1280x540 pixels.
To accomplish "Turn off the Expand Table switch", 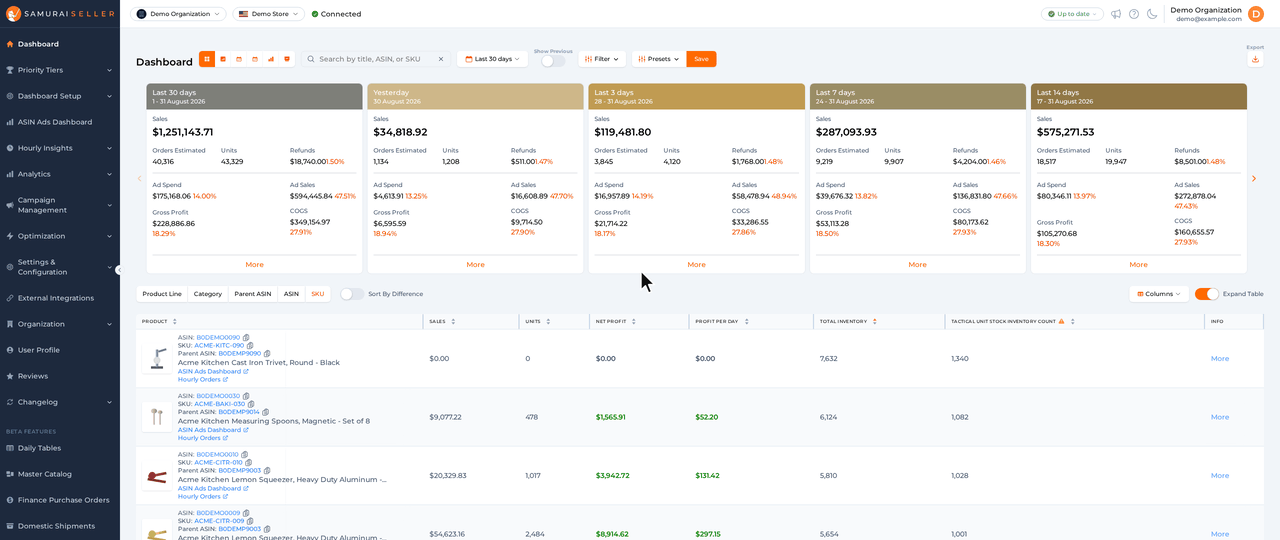I will coord(1207,294).
